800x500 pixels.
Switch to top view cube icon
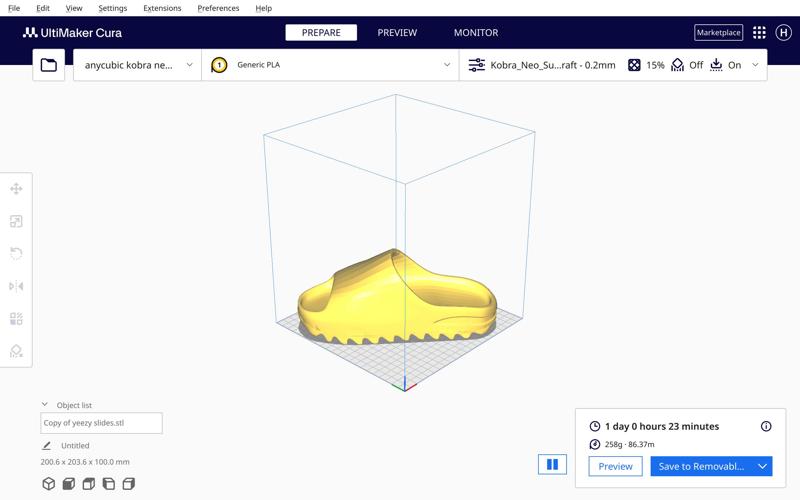pyautogui.click(x=89, y=483)
